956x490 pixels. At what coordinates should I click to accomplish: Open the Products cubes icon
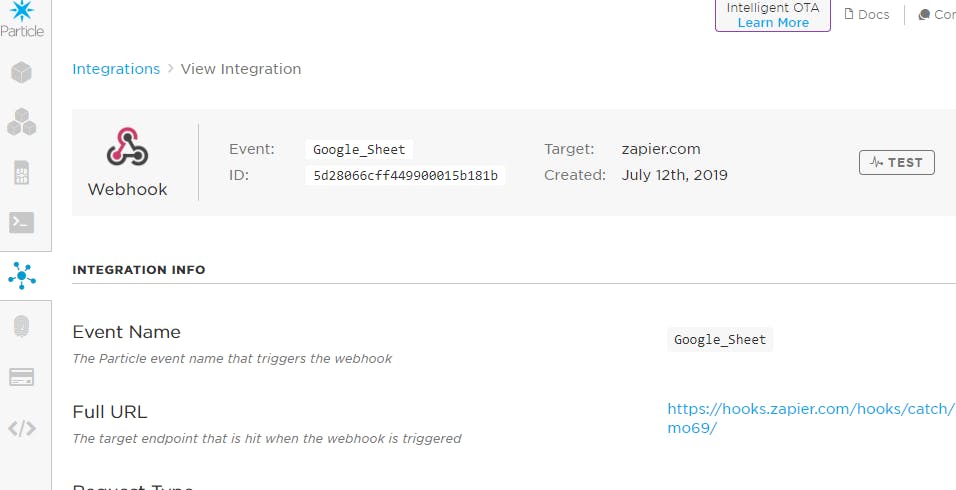point(21,122)
